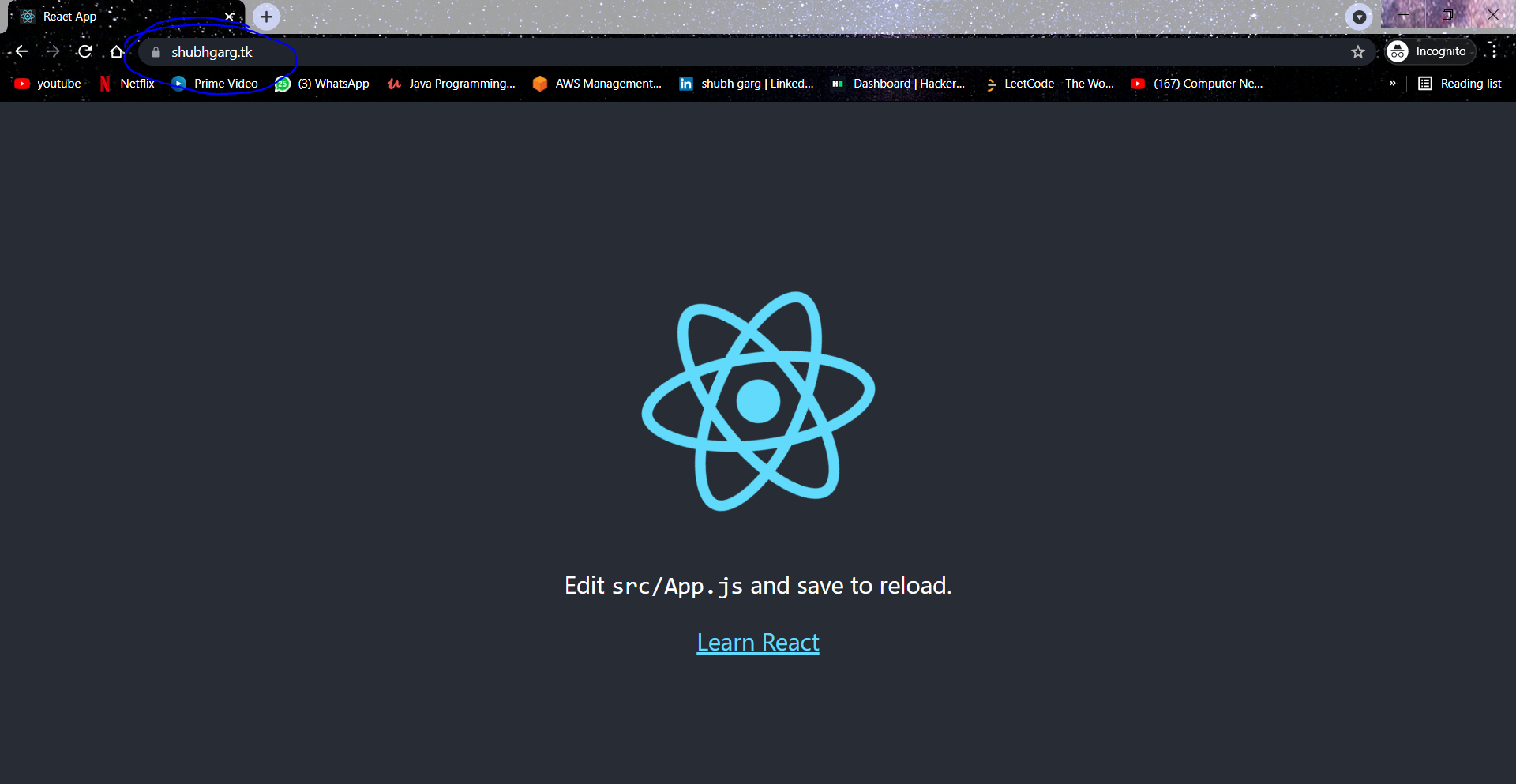Open Netflix from the bookmarks bar
1516x784 pixels.
(x=126, y=84)
